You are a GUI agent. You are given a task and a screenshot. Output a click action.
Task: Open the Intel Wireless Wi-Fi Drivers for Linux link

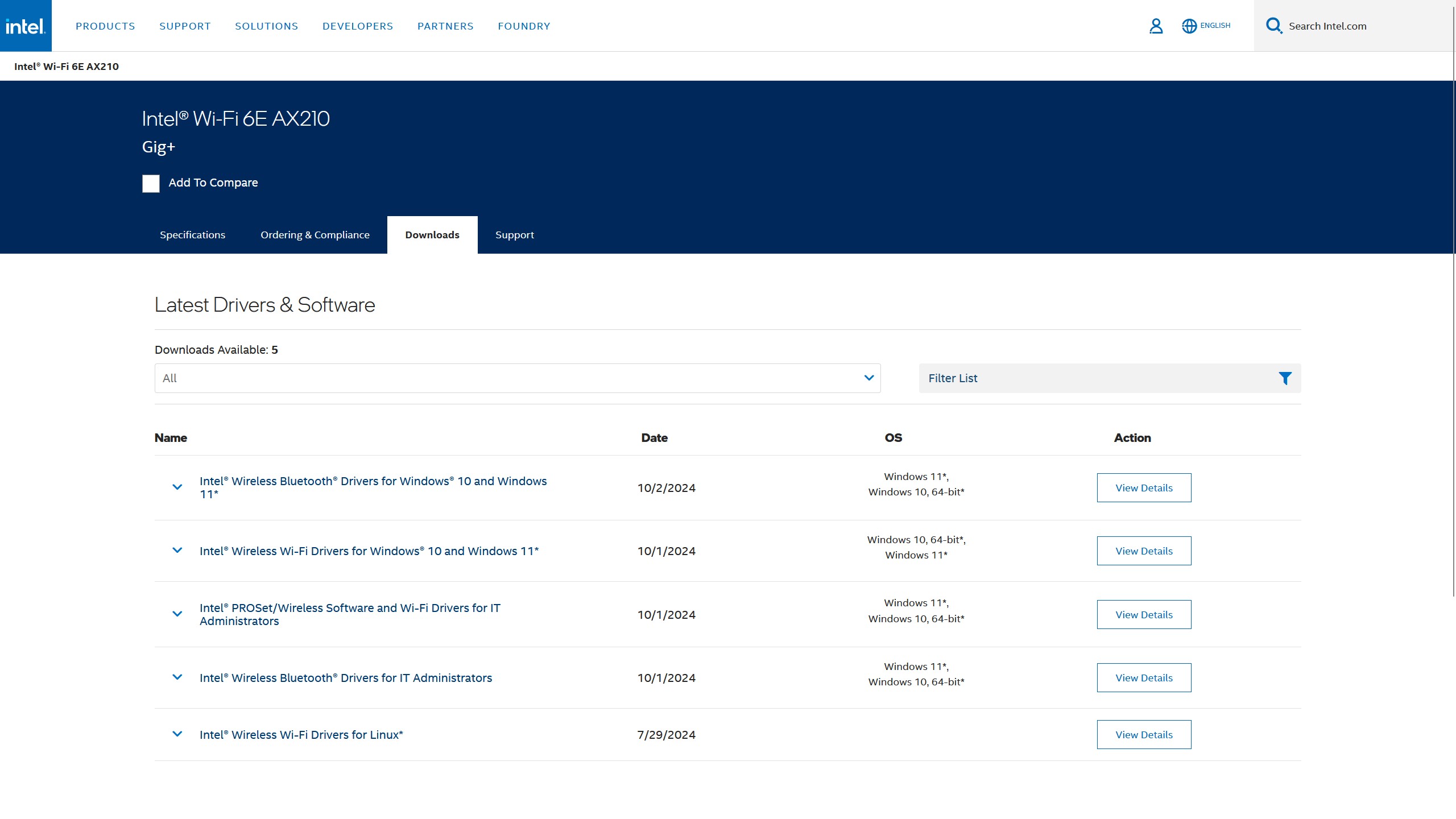[301, 735]
